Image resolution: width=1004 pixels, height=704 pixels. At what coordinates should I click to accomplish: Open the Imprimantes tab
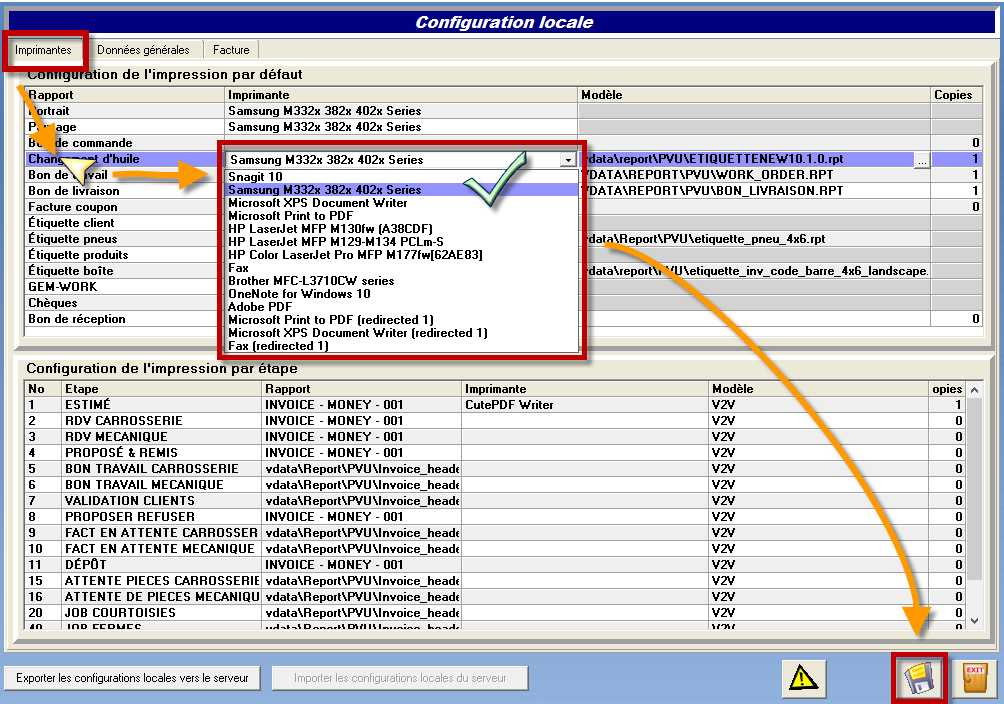click(44, 50)
